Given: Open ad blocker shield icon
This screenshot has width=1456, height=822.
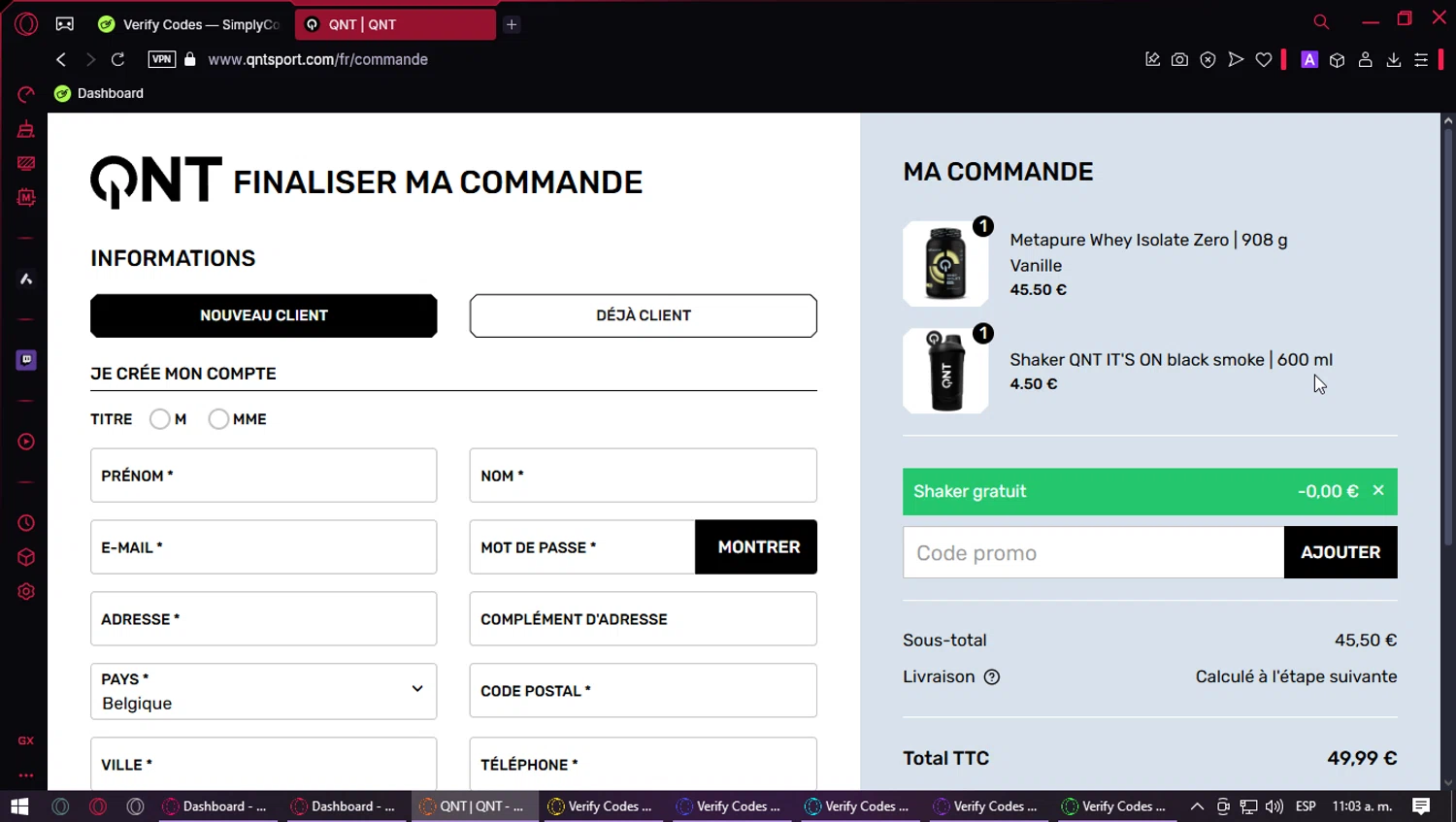Looking at the screenshot, I should 1208,59.
